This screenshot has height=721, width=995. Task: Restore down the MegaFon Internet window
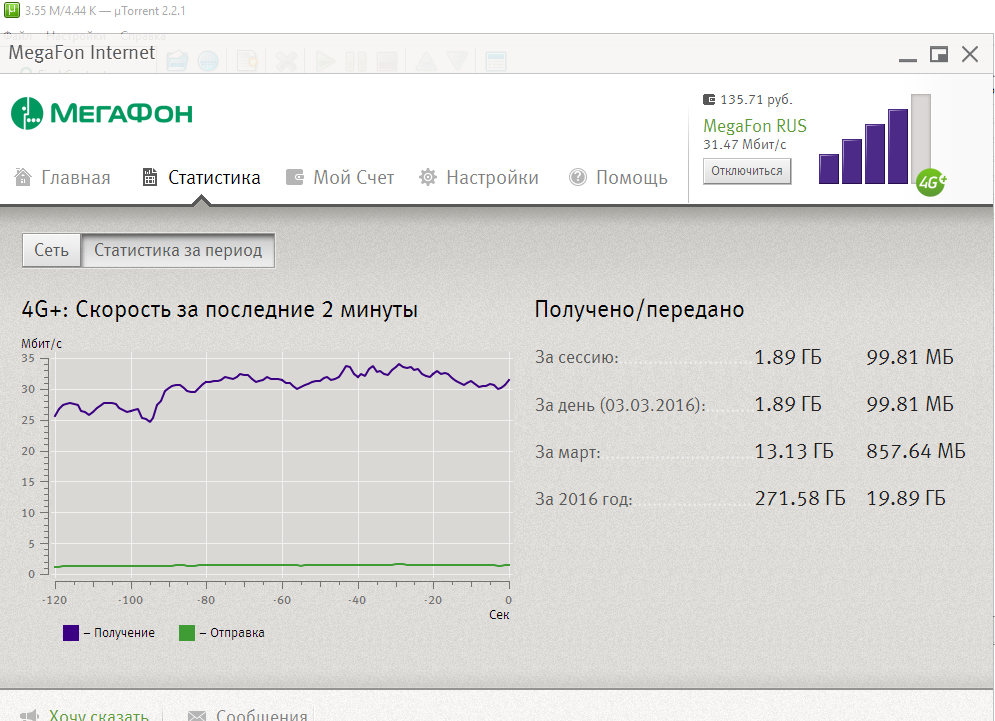tap(939, 55)
